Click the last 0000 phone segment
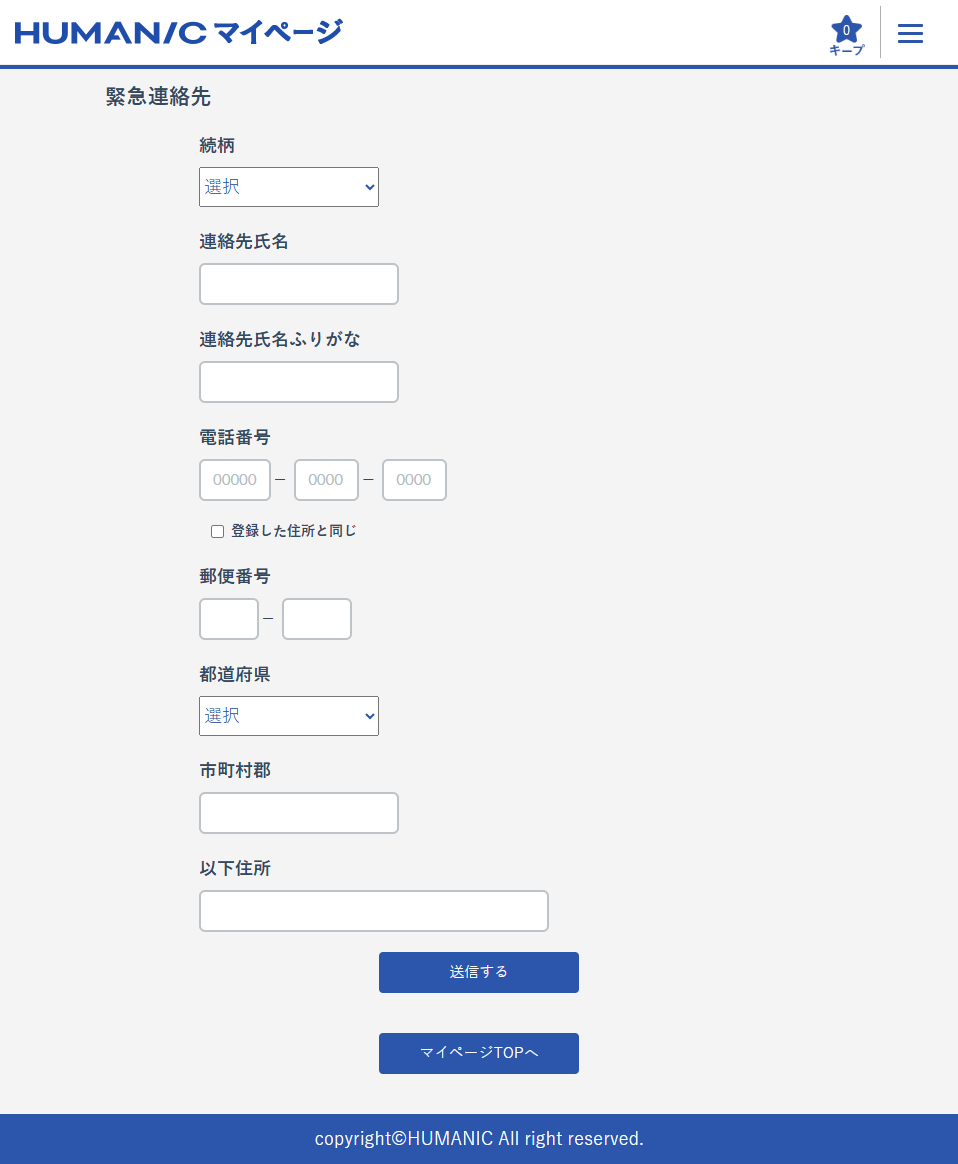The width and height of the screenshot is (958, 1164). (414, 480)
